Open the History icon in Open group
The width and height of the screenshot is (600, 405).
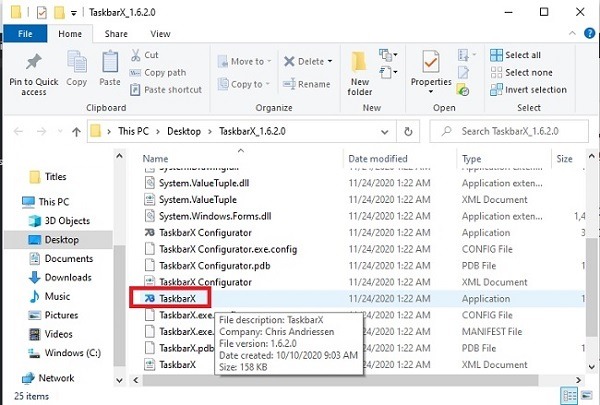(463, 90)
